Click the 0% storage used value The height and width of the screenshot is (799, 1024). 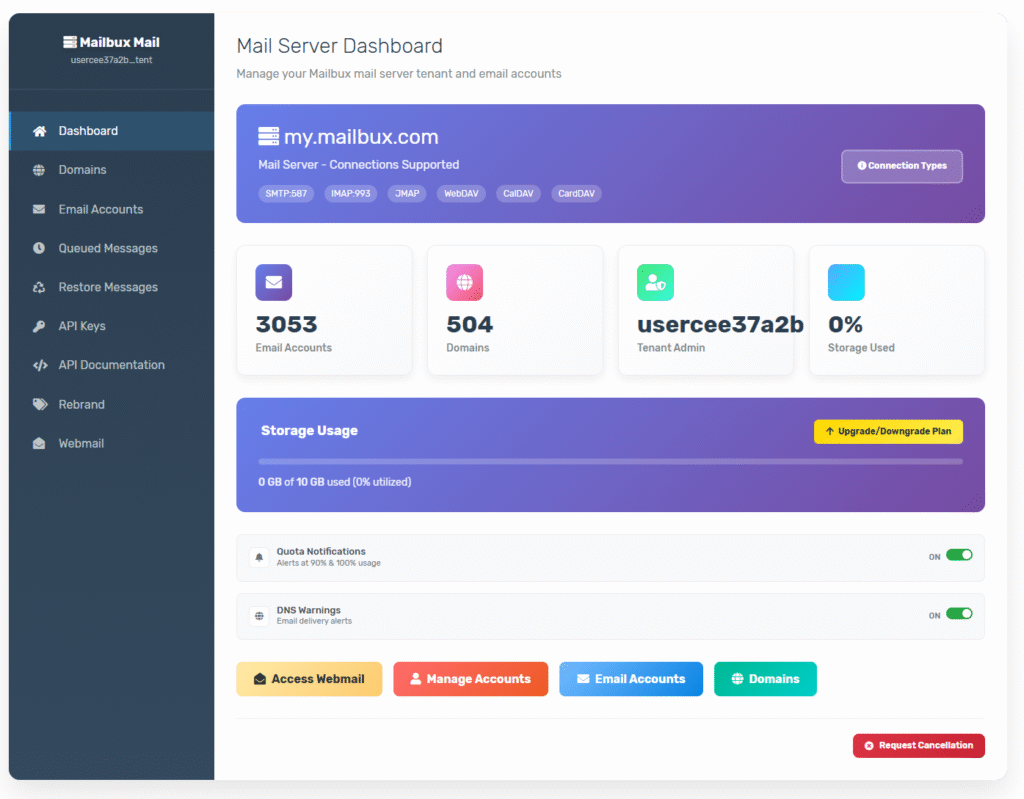pos(845,325)
